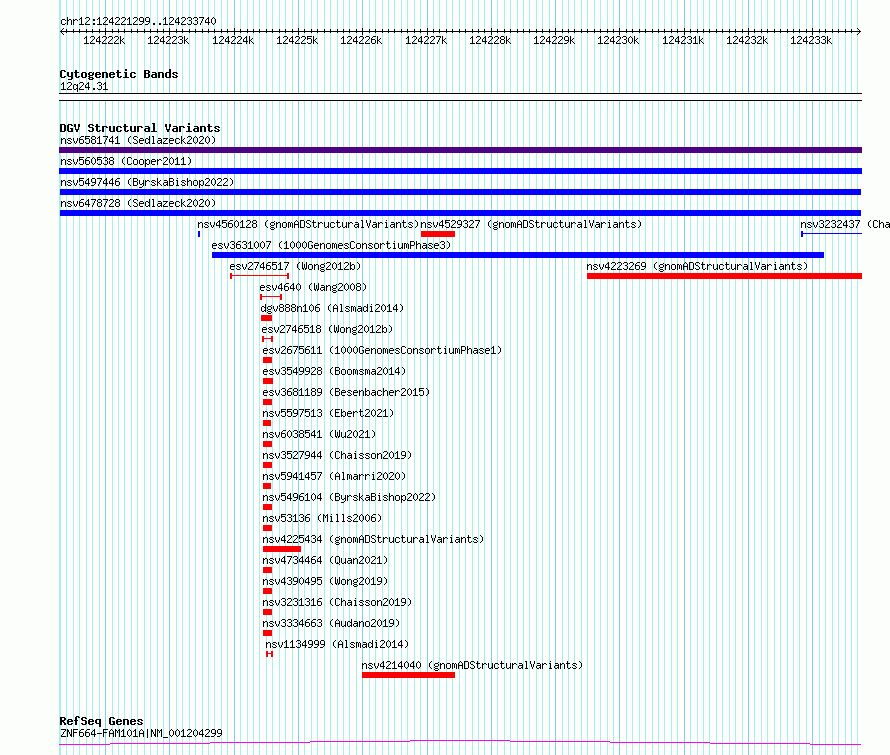
Task: Click the small blue nsv4560128 marker
Action: pos(199,234)
